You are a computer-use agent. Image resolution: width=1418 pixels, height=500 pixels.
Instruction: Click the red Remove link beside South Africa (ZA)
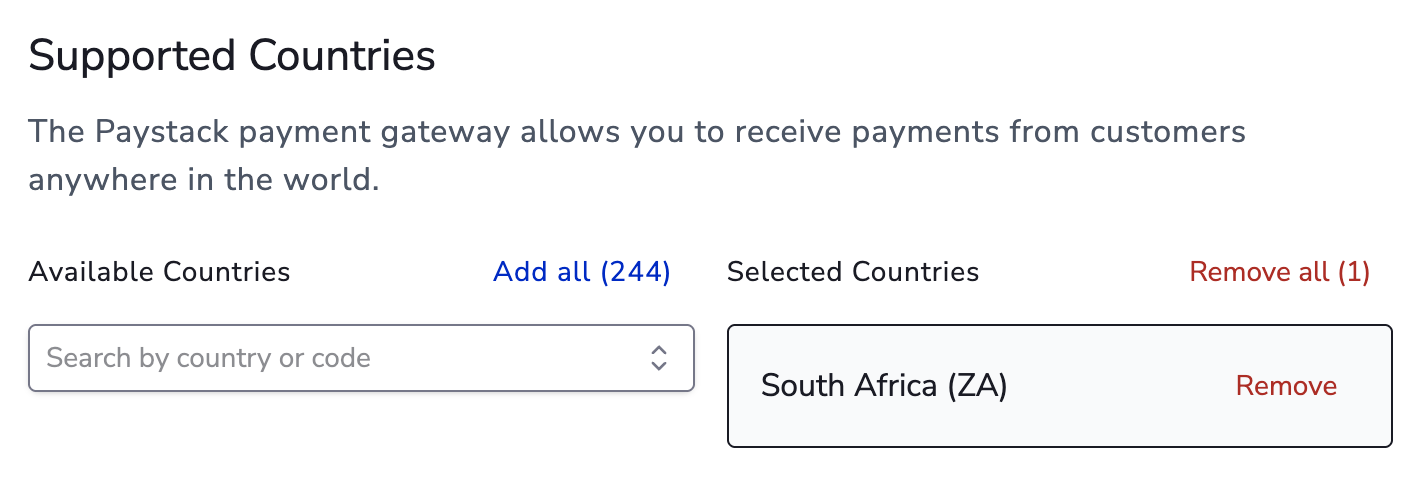coord(1286,386)
